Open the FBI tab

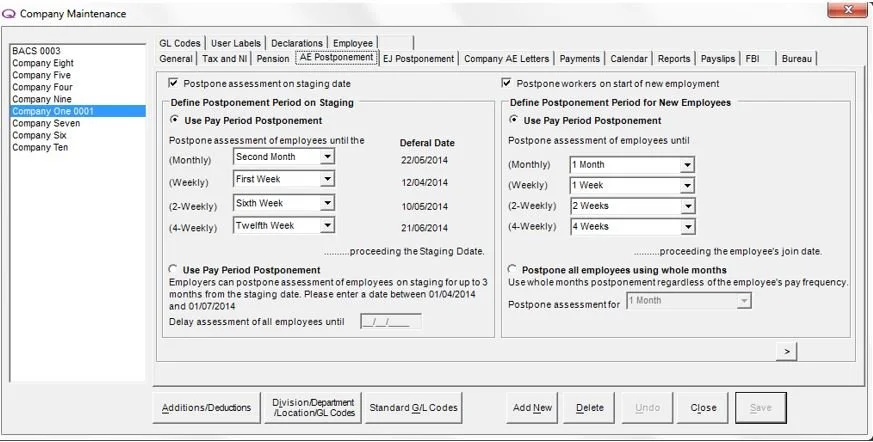[x=757, y=58]
